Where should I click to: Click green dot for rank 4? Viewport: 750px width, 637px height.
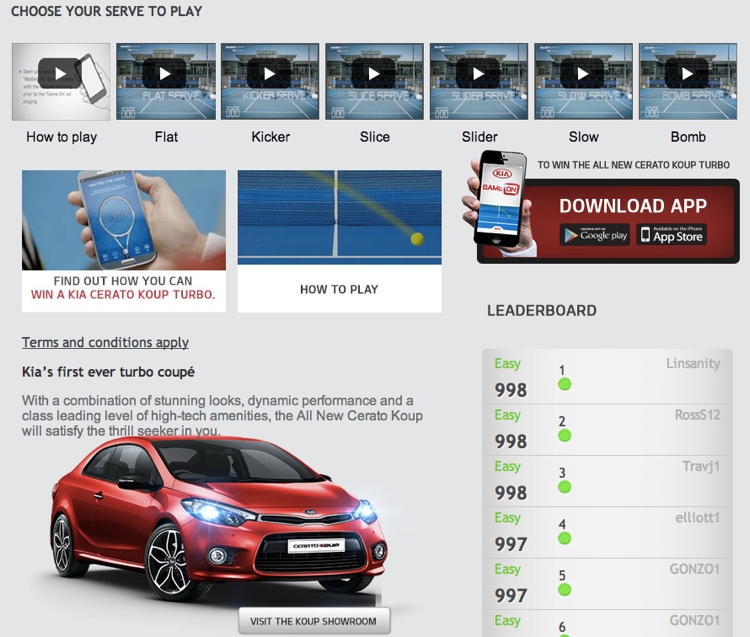coord(564,538)
